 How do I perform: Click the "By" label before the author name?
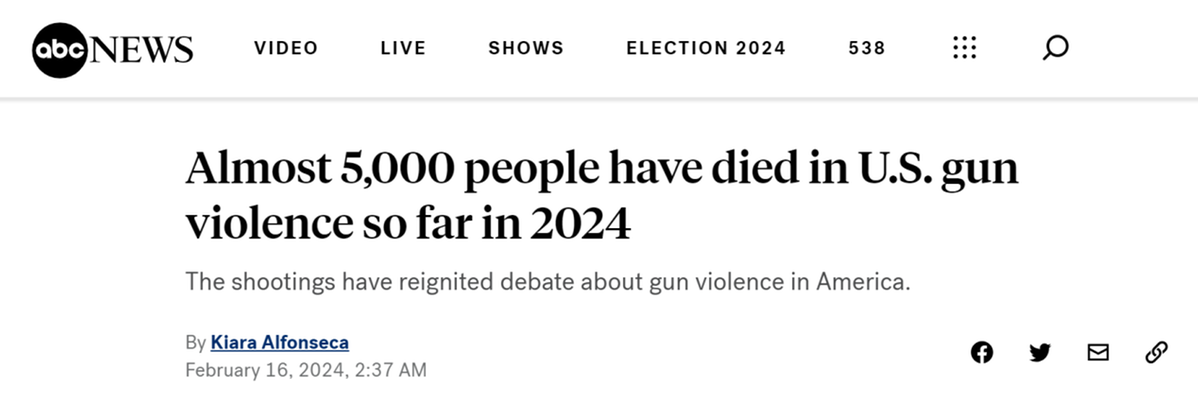pyautogui.click(x=196, y=342)
